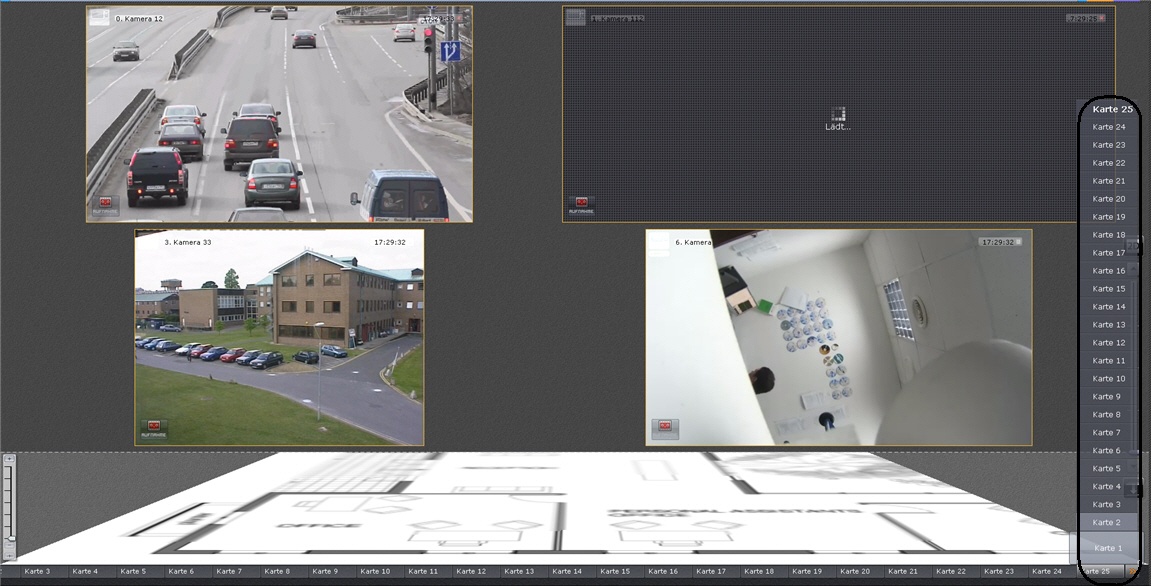This screenshot has width=1151, height=586.
Task: Open the Karte 17 tab
Action: pyautogui.click(x=711, y=571)
